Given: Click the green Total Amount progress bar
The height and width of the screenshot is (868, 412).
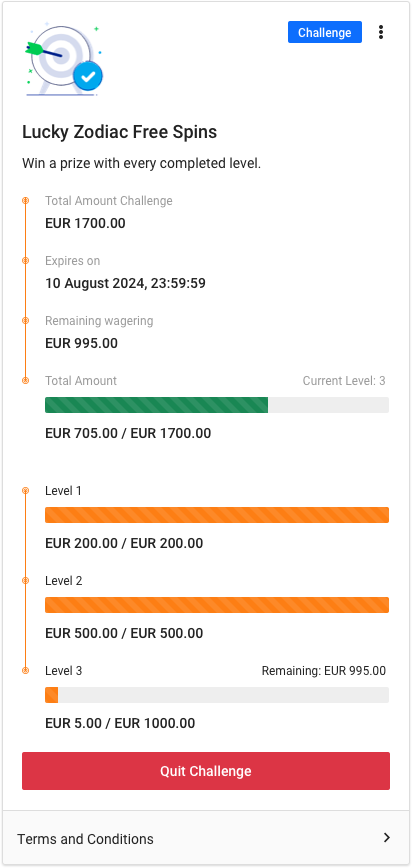Looking at the screenshot, I should point(217,405).
